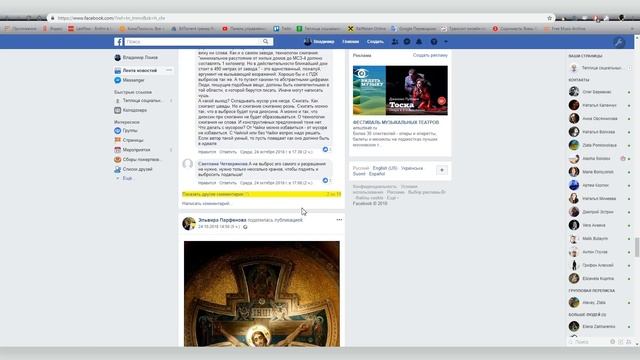Image resolution: width=640 pixels, height=360 pixels.
Task: Open Теплица социальных shortcut in left sidebar
Action: (138, 100)
